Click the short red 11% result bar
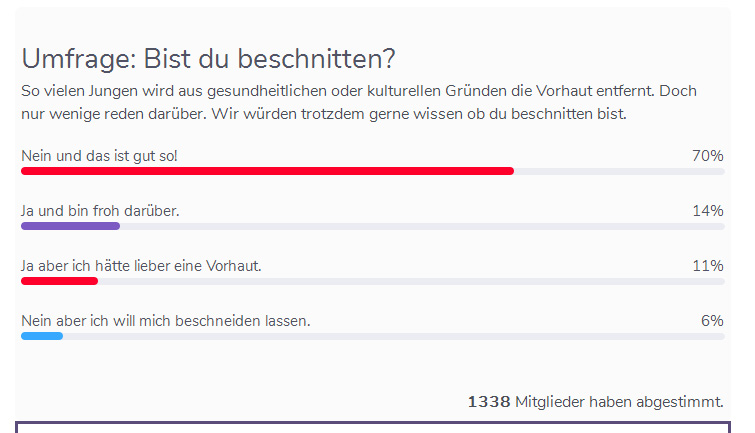 click(60, 281)
